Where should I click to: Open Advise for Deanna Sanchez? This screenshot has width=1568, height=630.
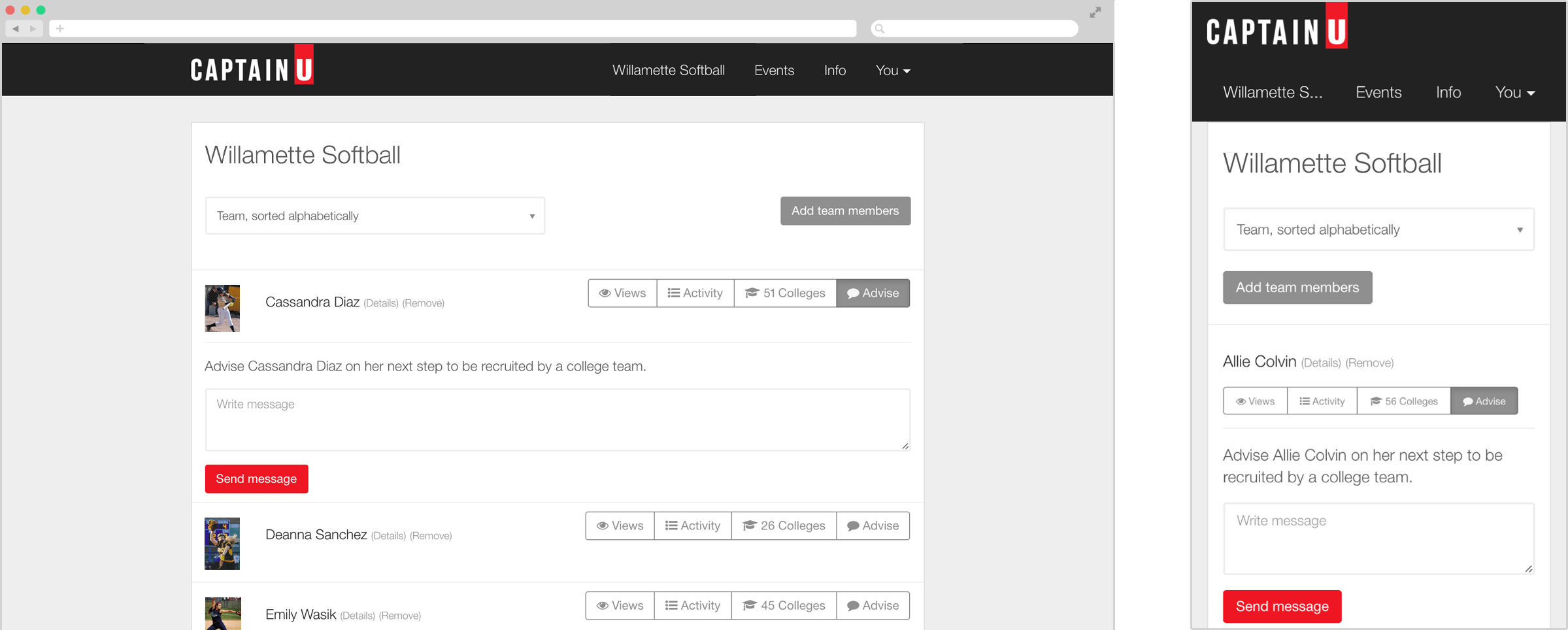coord(873,525)
